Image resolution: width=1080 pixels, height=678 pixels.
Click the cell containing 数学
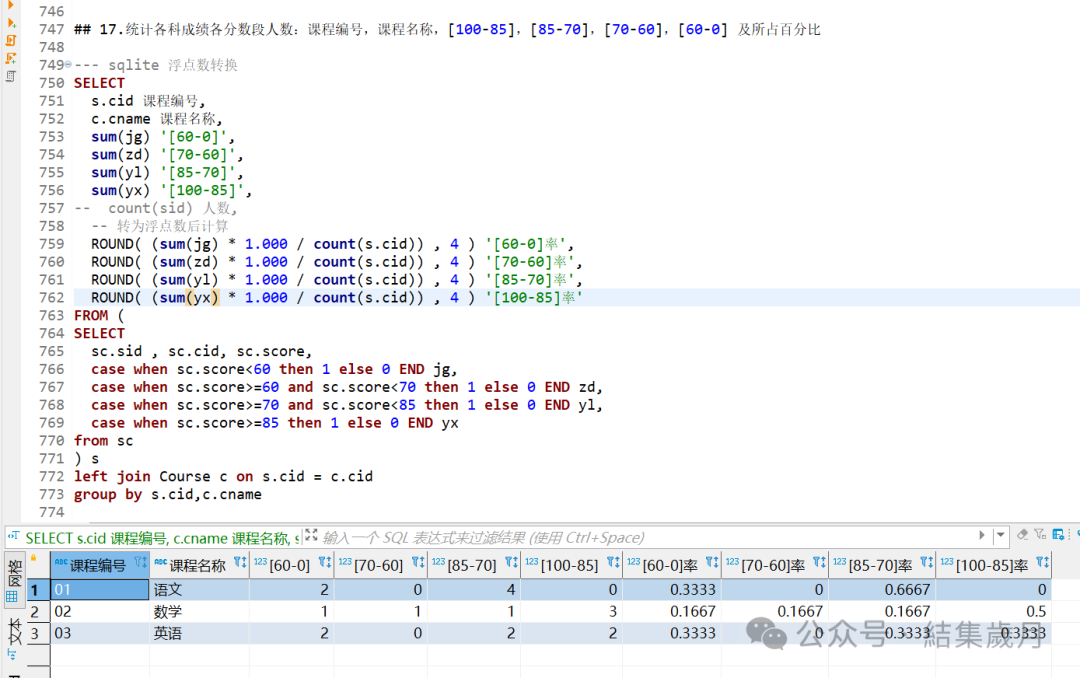click(199, 611)
